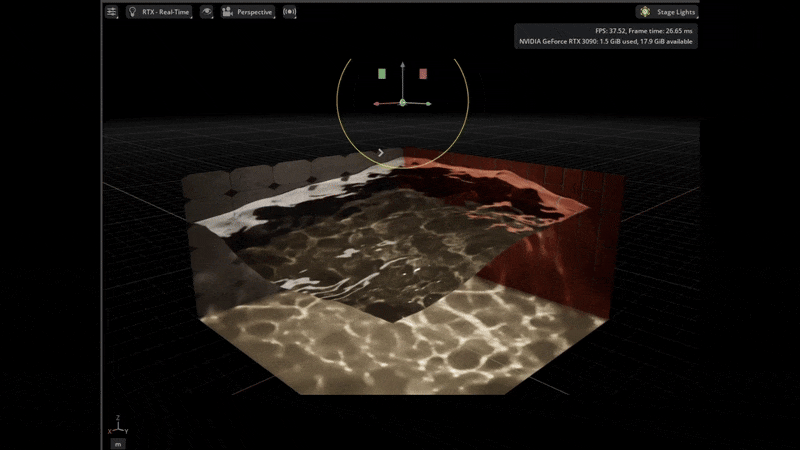Click the red square gizmo plane handle
Viewport: 800px width, 450px height.
(423, 74)
